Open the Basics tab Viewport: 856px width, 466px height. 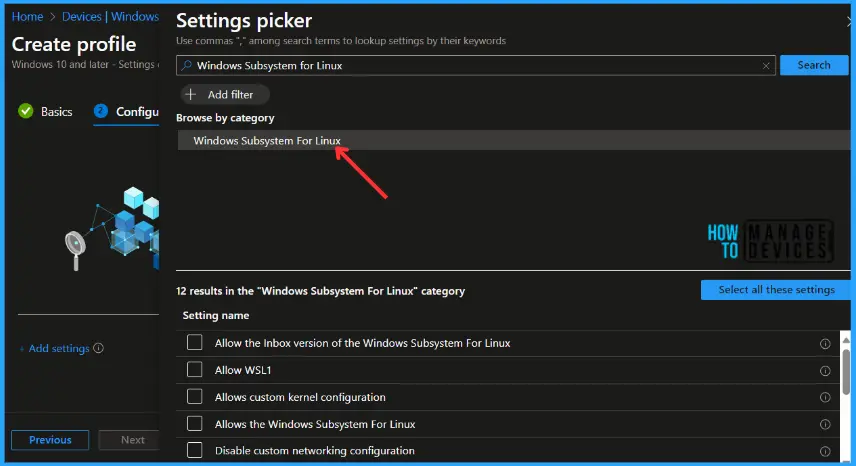(x=45, y=112)
